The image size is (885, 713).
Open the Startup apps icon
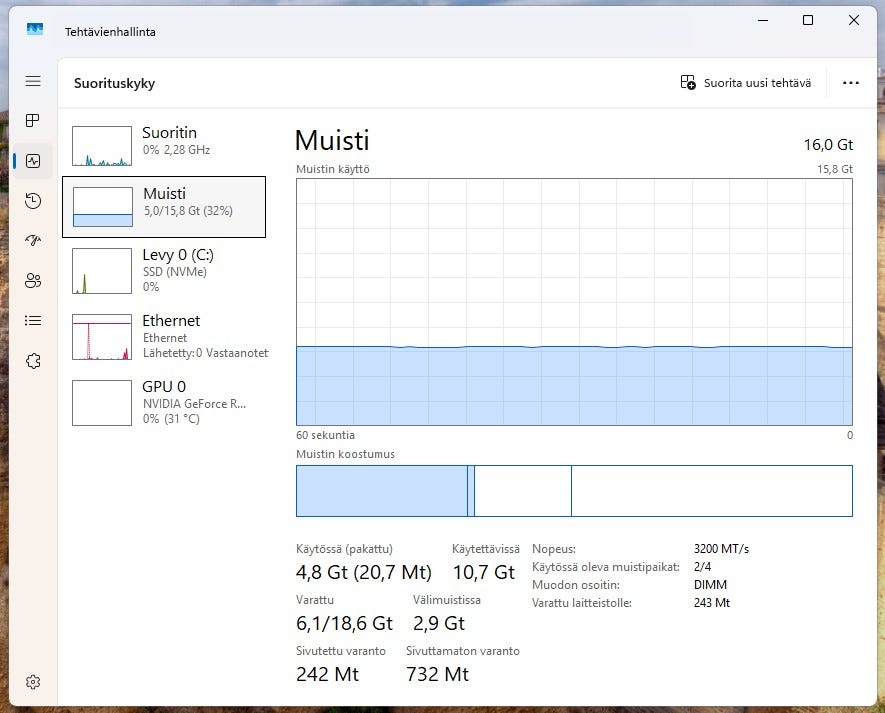33,240
